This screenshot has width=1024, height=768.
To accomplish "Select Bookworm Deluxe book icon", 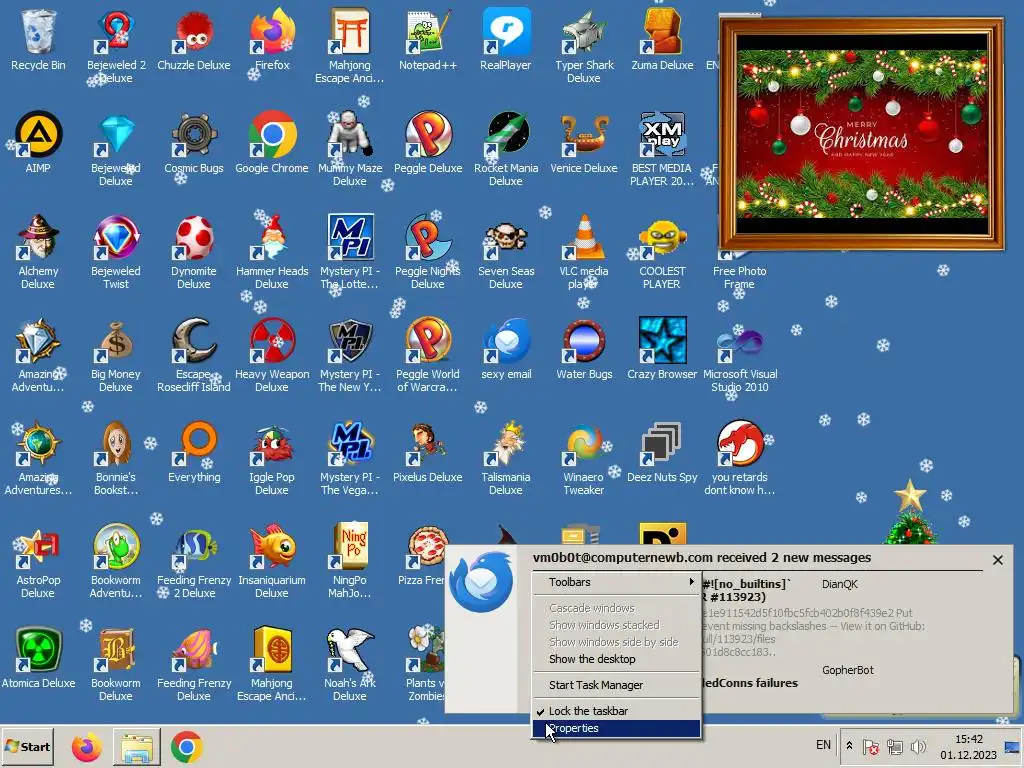I will pyautogui.click(x=116, y=666).
